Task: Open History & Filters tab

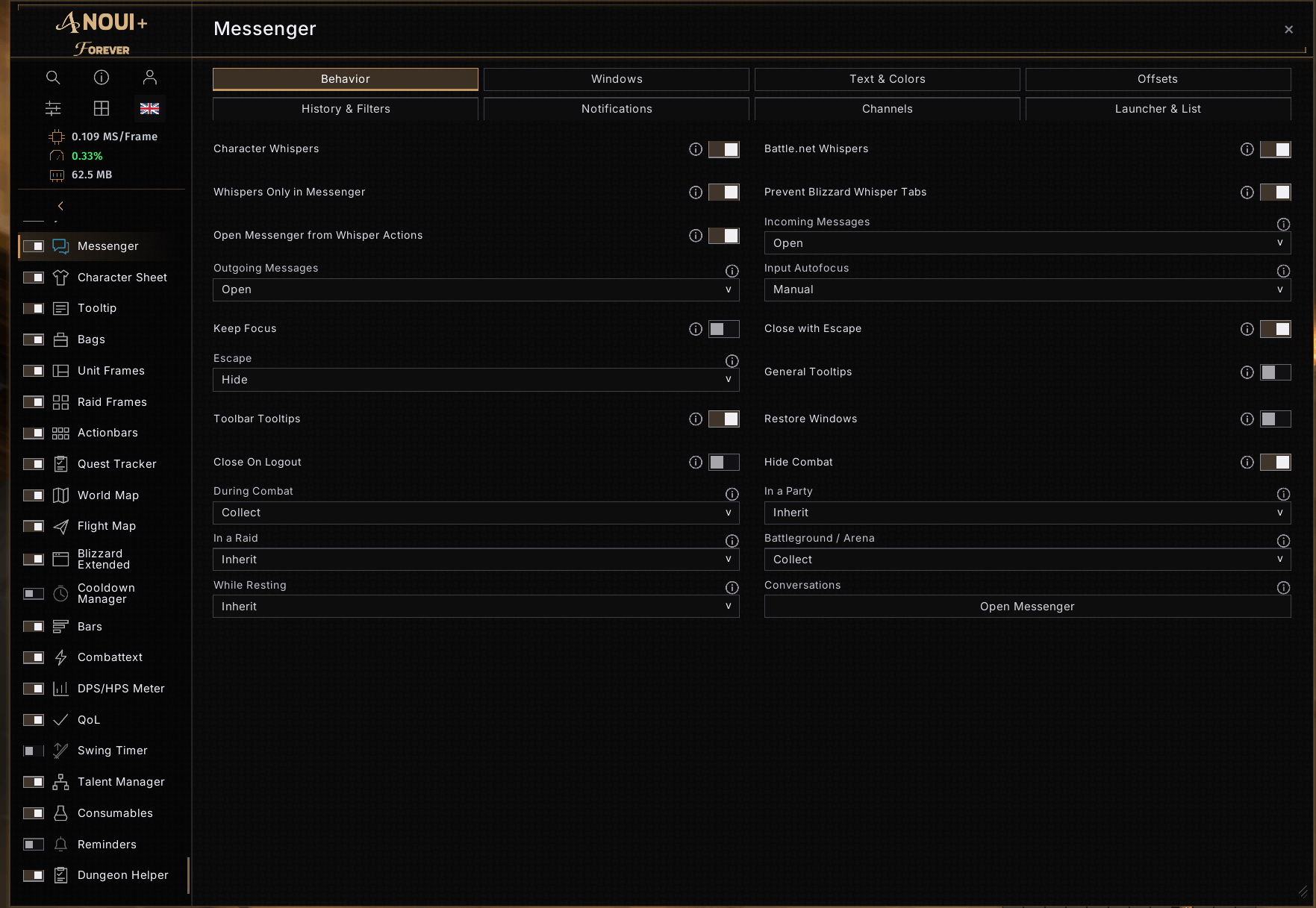Action: pyautogui.click(x=346, y=109)
